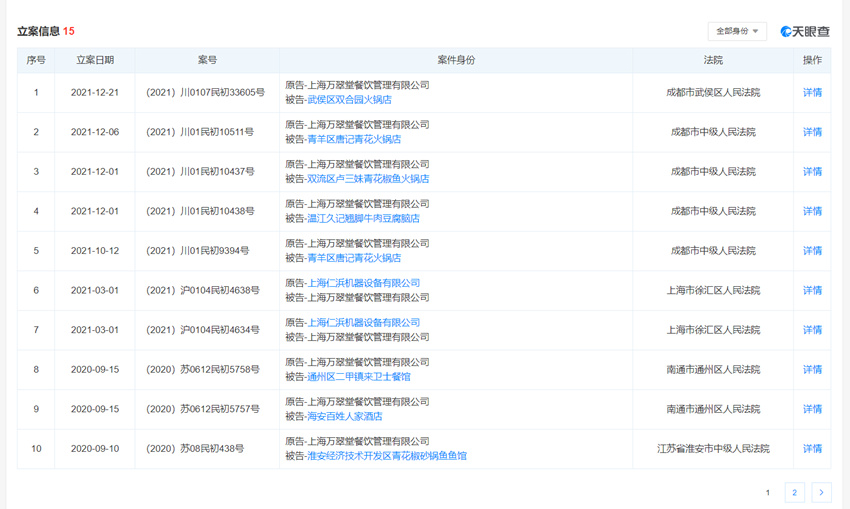The image size is (850, 509).
Task: Click the 立案日期 column header
Action: point(95,60)
